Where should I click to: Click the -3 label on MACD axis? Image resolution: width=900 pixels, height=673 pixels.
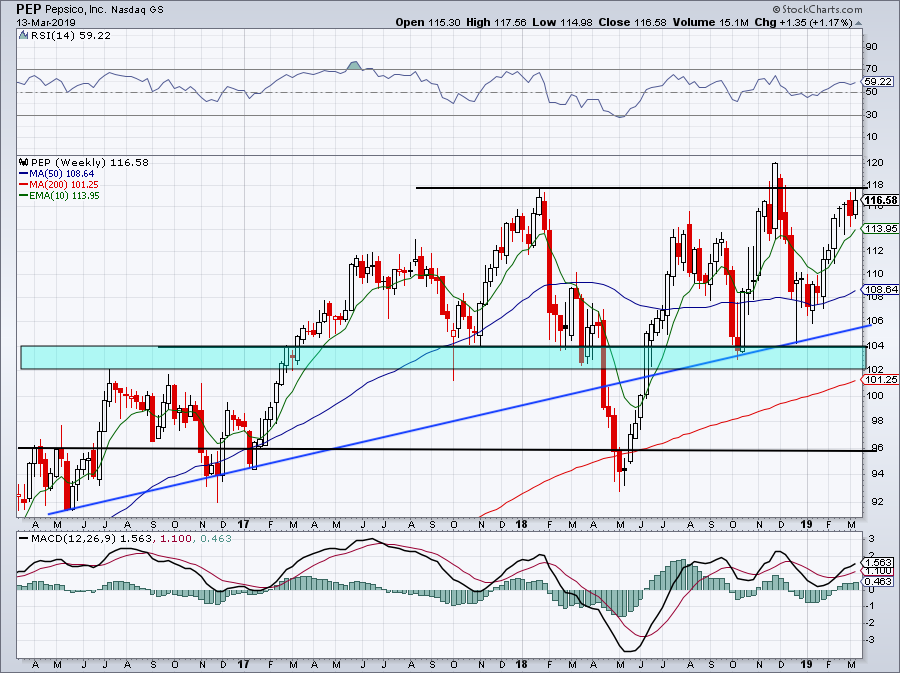click(870, 639)
